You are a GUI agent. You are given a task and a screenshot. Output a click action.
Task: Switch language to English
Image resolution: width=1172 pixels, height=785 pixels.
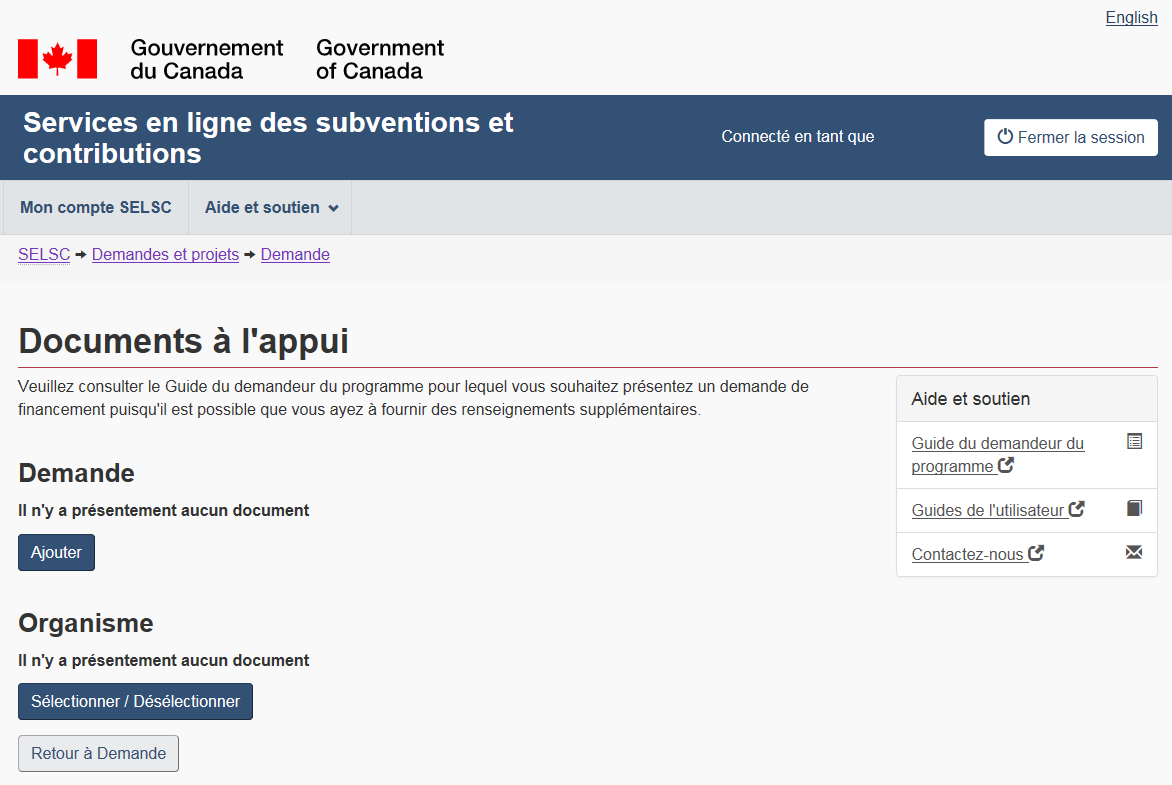click(x=1131, y=17)
